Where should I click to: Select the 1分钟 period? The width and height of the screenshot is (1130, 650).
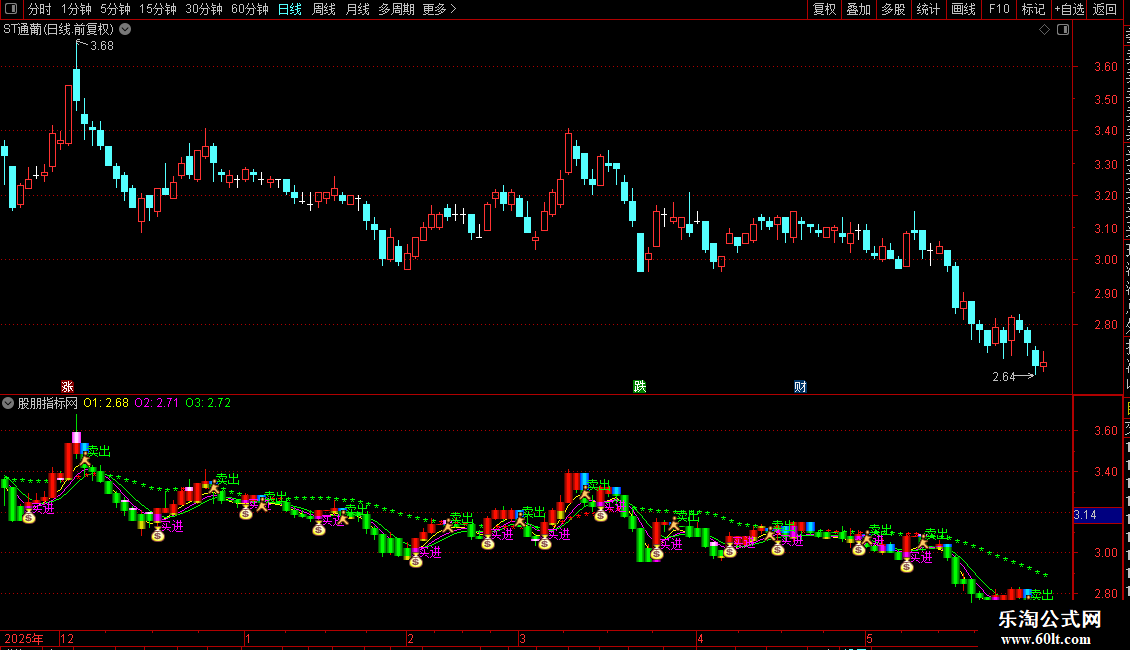(76, 9)
